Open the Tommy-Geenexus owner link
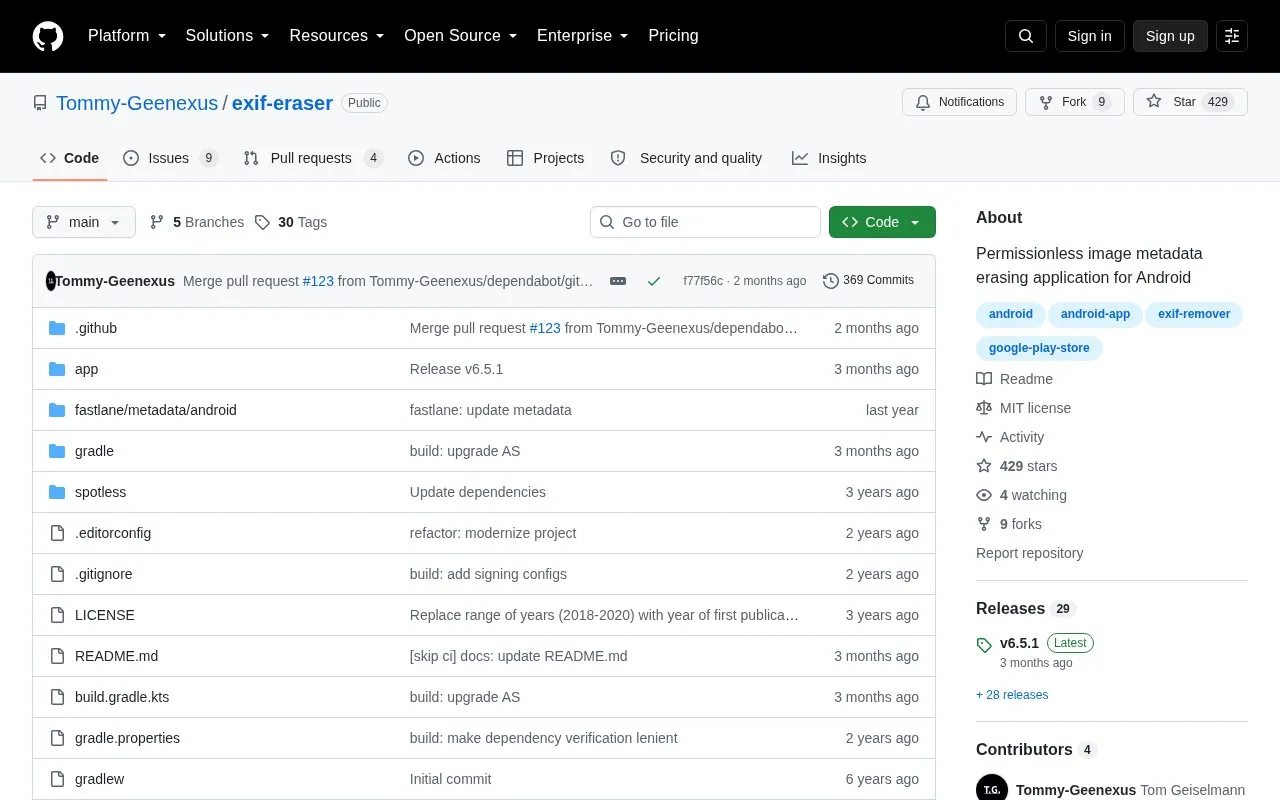Screen dimensions: 1280x800 pyautogui.click(x=137, y=103)
